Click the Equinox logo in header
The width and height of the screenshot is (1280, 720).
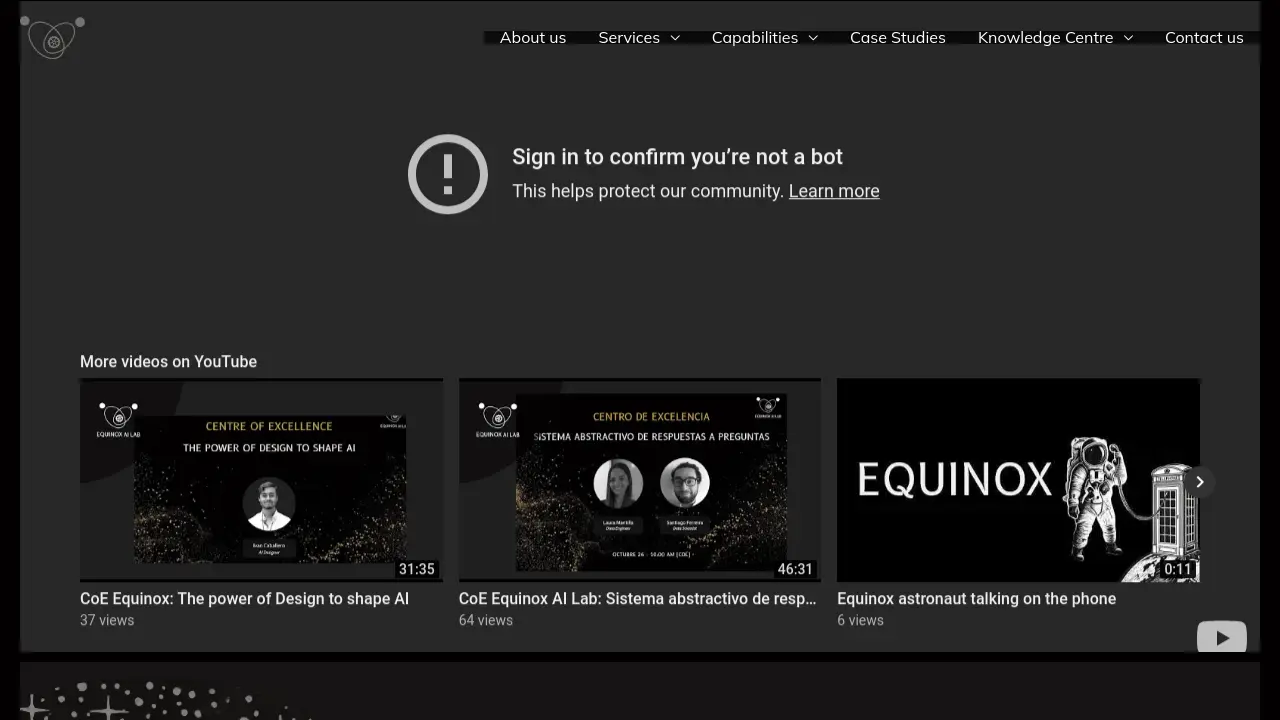point(52,37)
